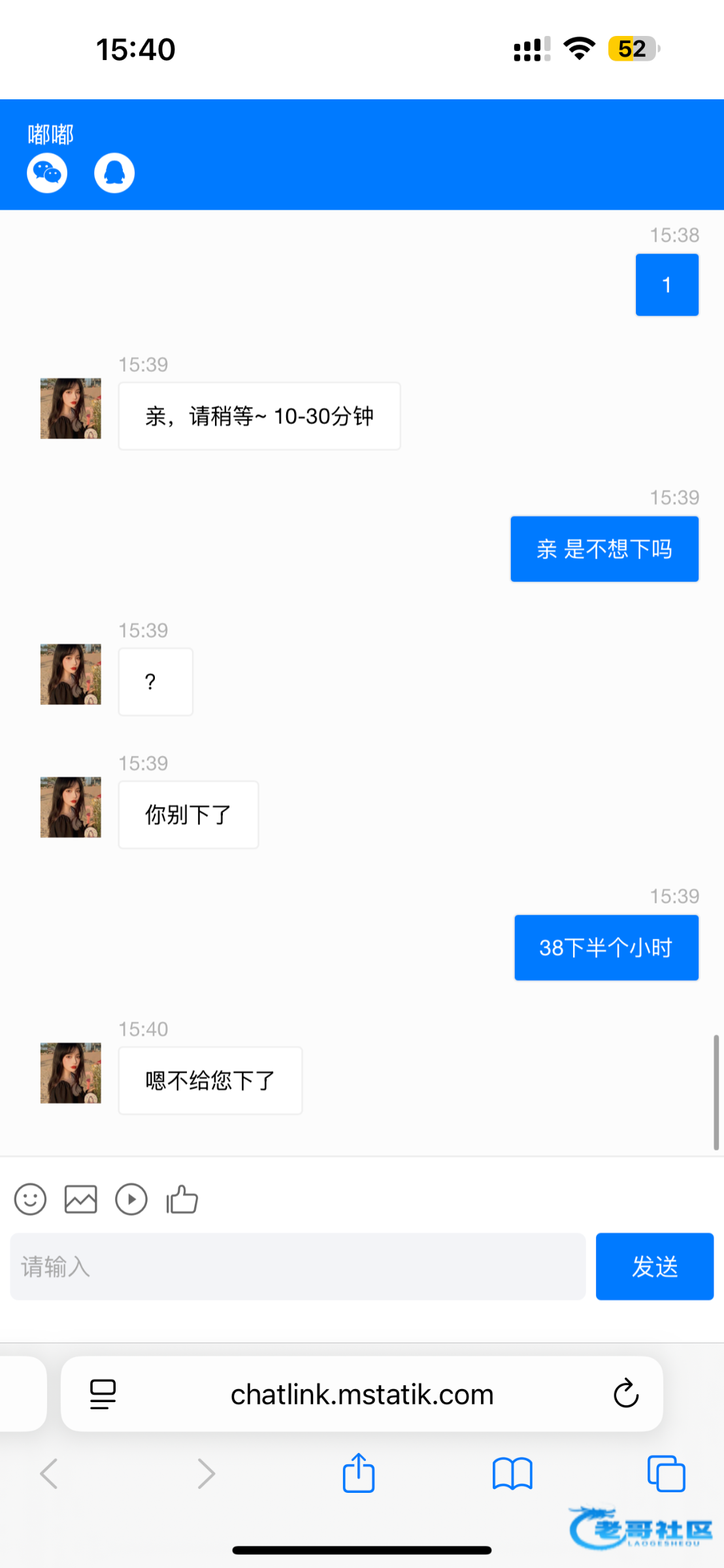This screenshot has width=724, height=1568.
Task: Tap the message bubble 38下半个小时
Action: click(606, 947)
